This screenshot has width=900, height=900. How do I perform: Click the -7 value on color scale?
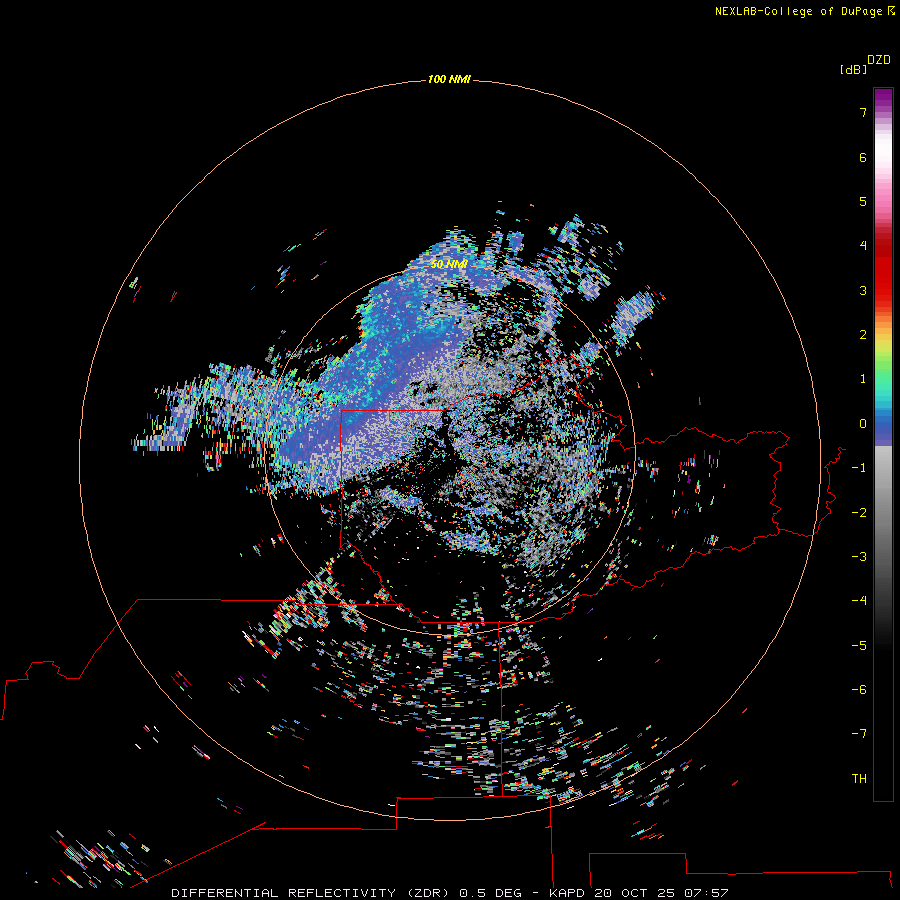[x=859, y=734]
